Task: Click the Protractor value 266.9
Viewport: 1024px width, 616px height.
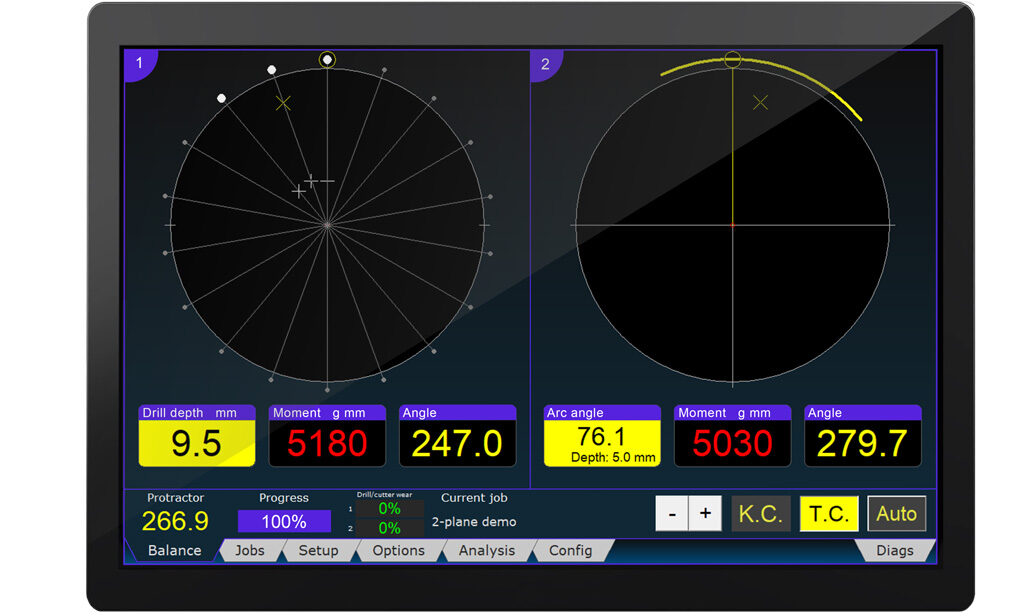Action: tap(175, 521)
